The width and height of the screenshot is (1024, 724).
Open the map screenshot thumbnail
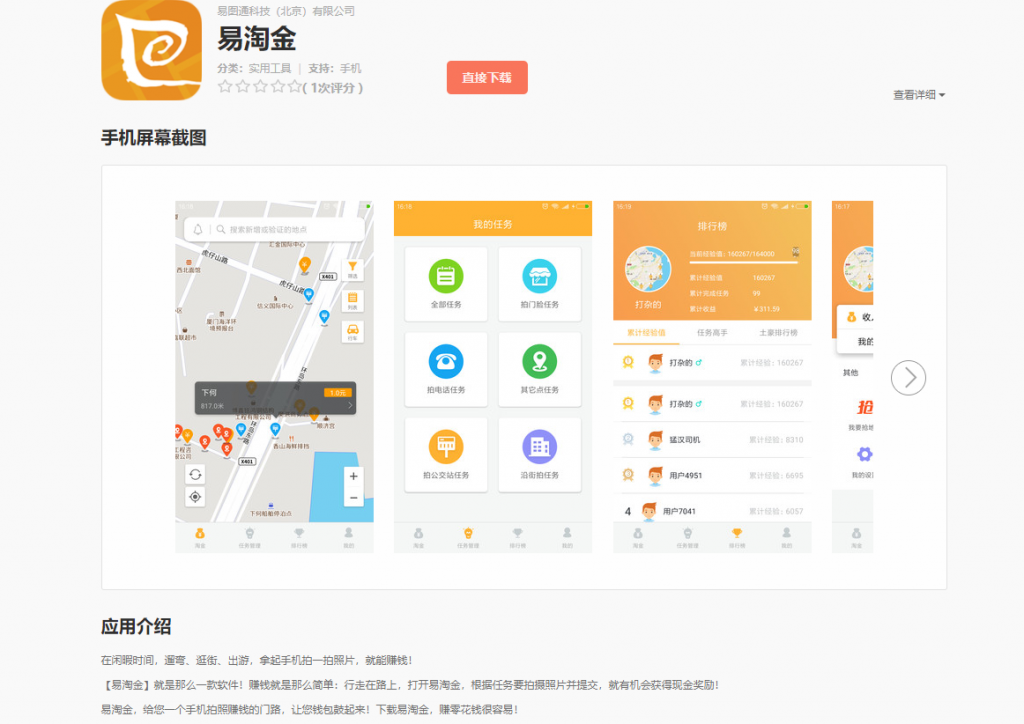coord(274,377)
